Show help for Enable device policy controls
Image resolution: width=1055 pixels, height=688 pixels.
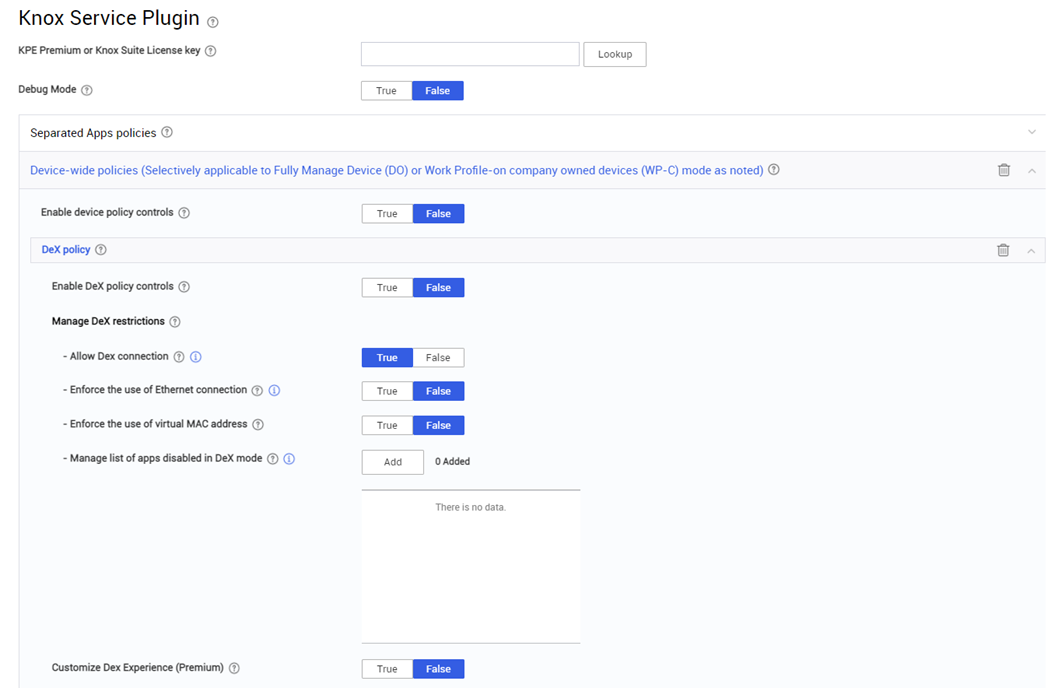coord(184,213)
